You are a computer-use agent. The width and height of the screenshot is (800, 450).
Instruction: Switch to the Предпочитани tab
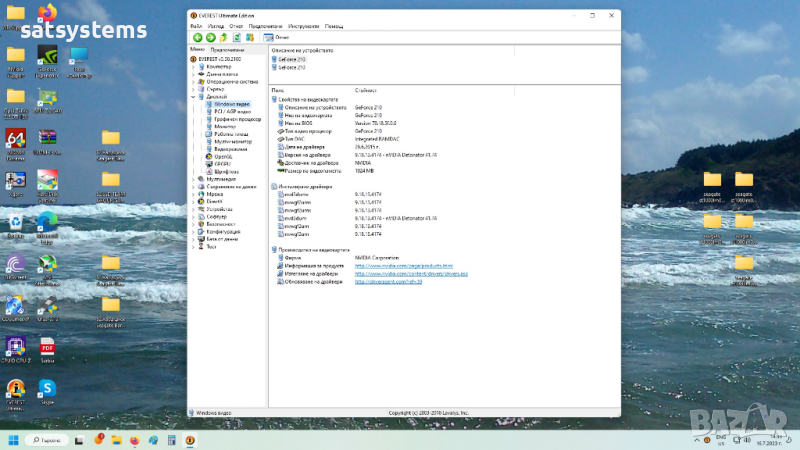point(227,49)
